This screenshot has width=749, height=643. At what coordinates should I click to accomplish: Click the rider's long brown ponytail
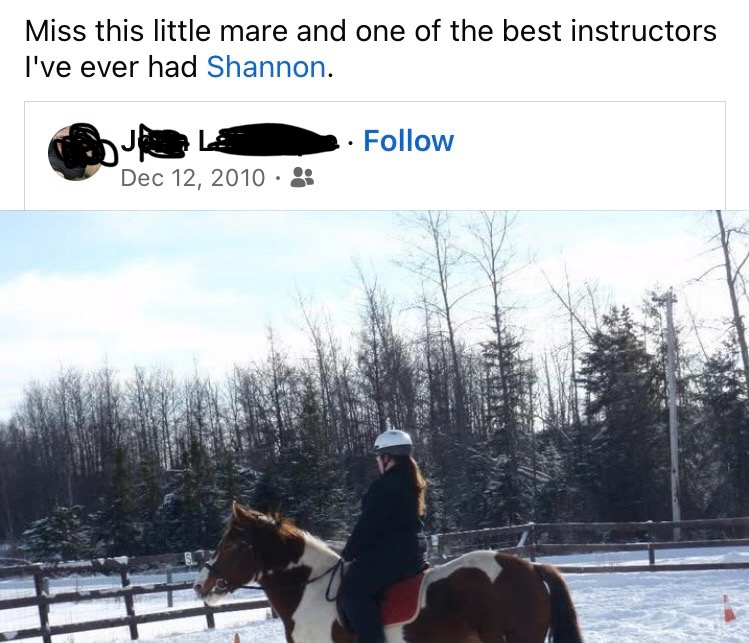(x=416, y=483)
